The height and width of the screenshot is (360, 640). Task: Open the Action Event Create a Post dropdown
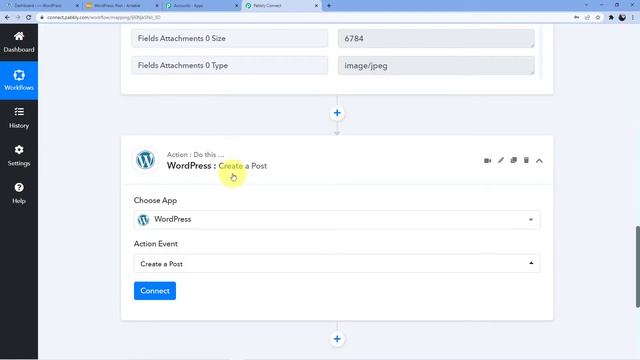point(337,264)
